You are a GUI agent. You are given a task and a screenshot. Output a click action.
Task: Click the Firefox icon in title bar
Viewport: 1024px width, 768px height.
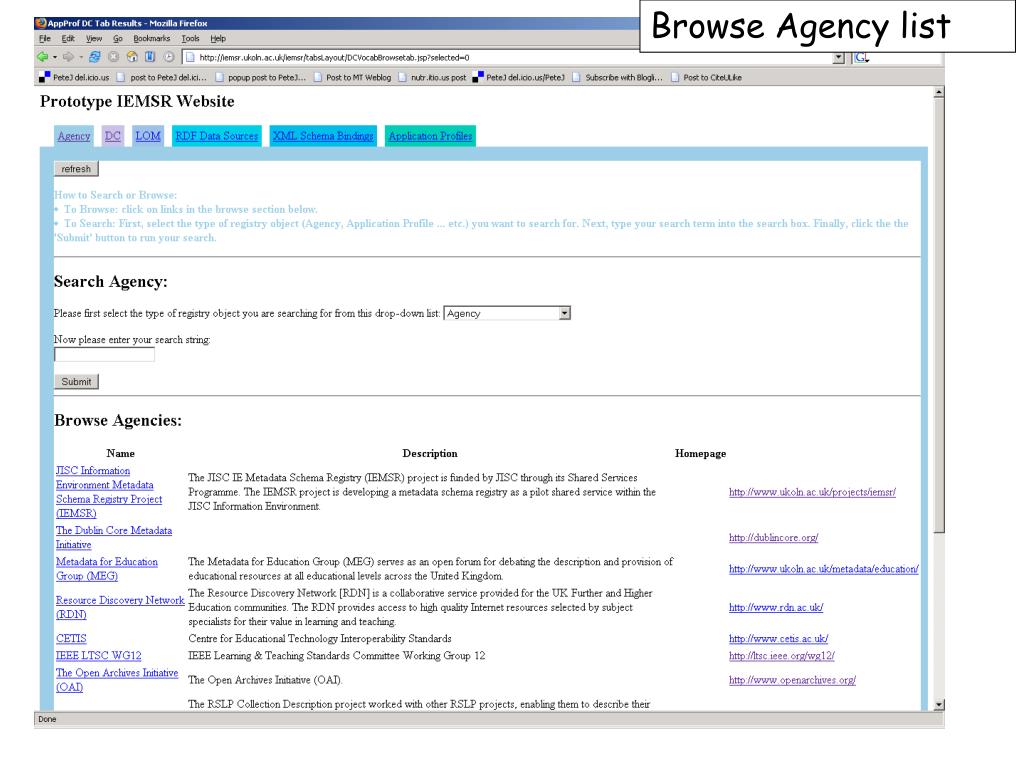(x=41, y=23)
